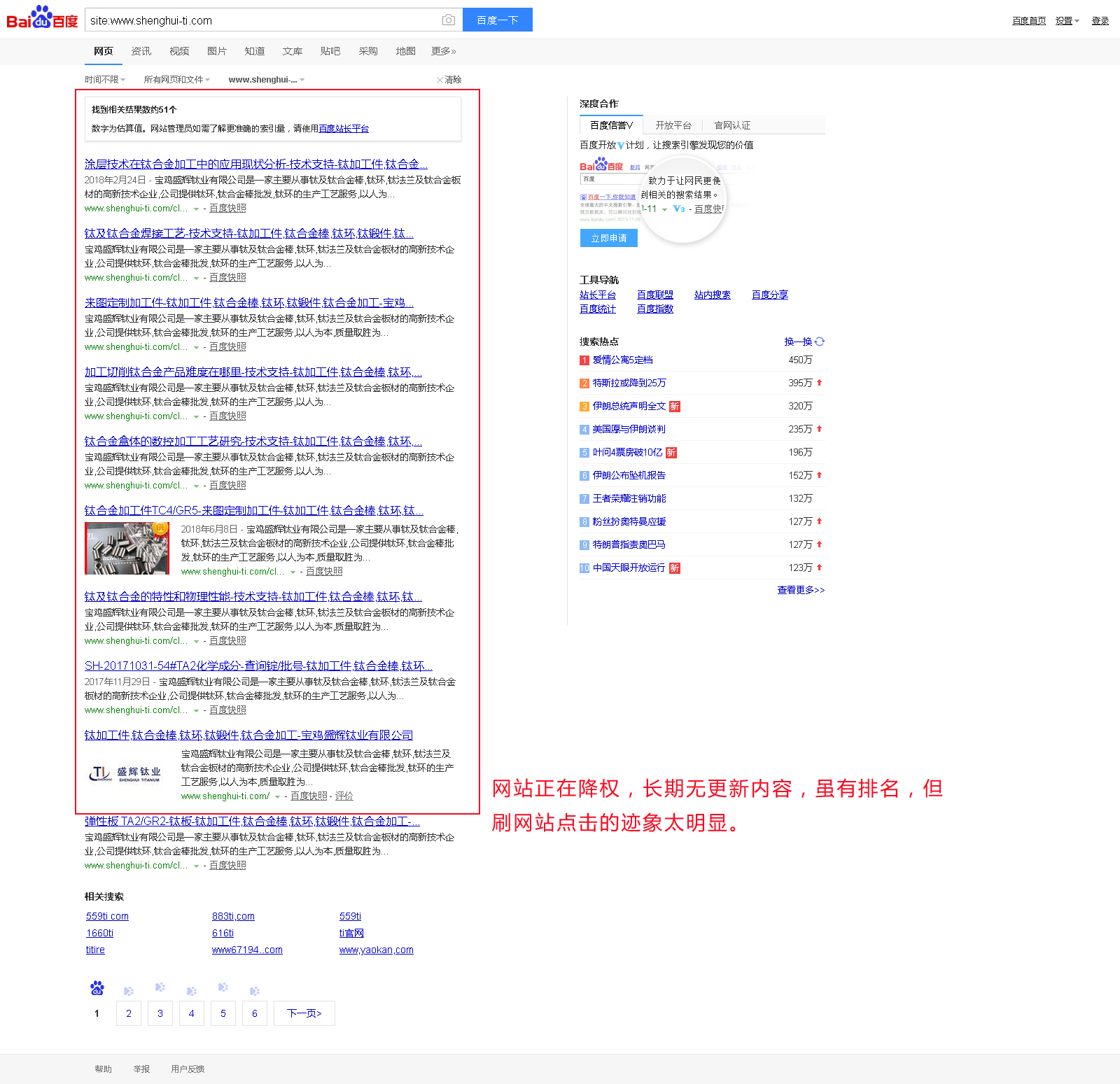The width and height of the screenshot is (1120, 1084).
Task: Open related search 559ti com
Action: pyautogui.click(x=107, y=916)
